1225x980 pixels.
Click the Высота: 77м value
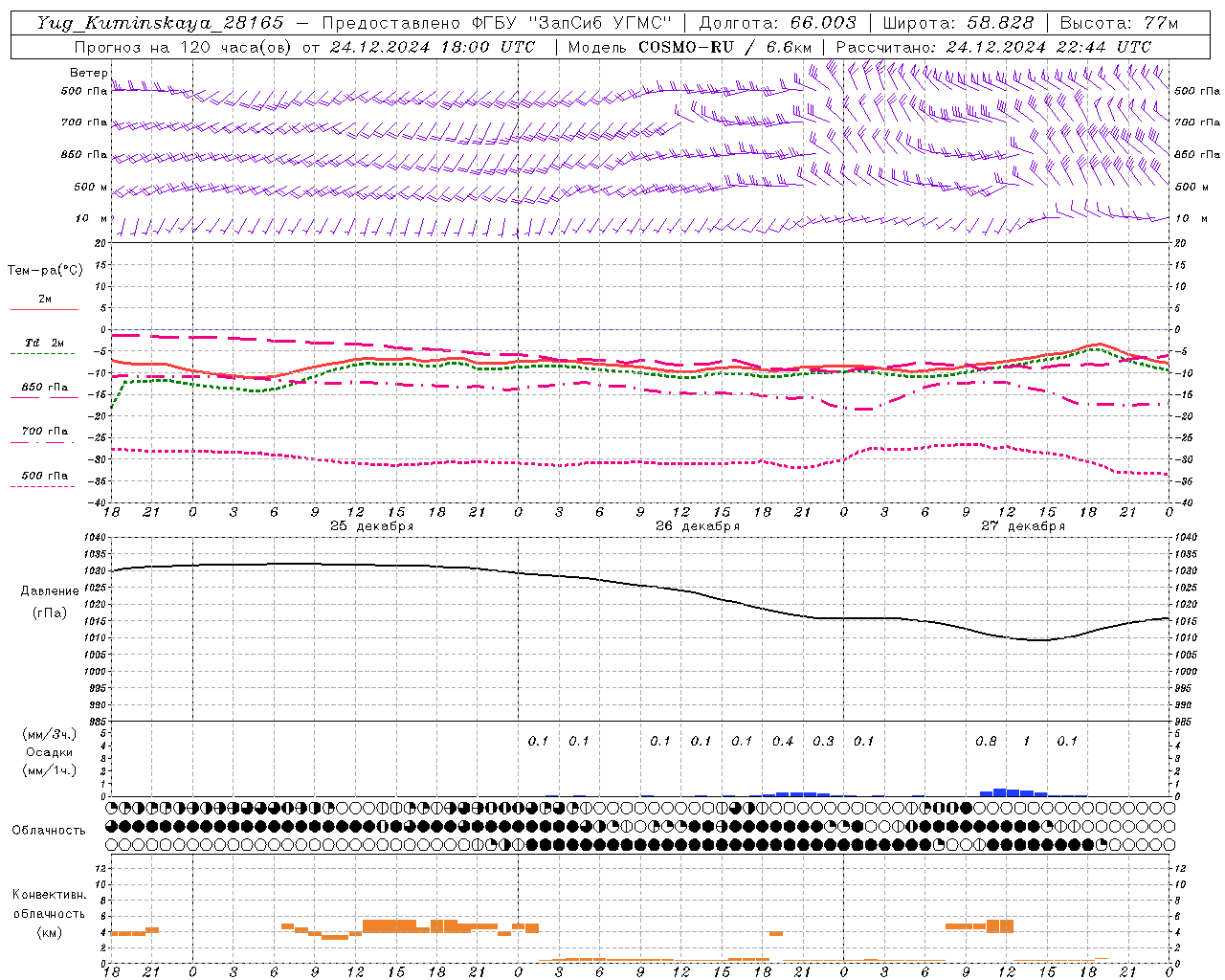[1119, 23]
